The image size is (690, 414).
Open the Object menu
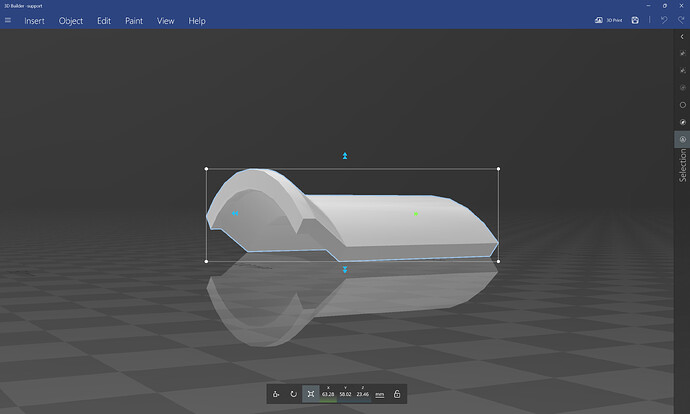click(x=71, y=21)
